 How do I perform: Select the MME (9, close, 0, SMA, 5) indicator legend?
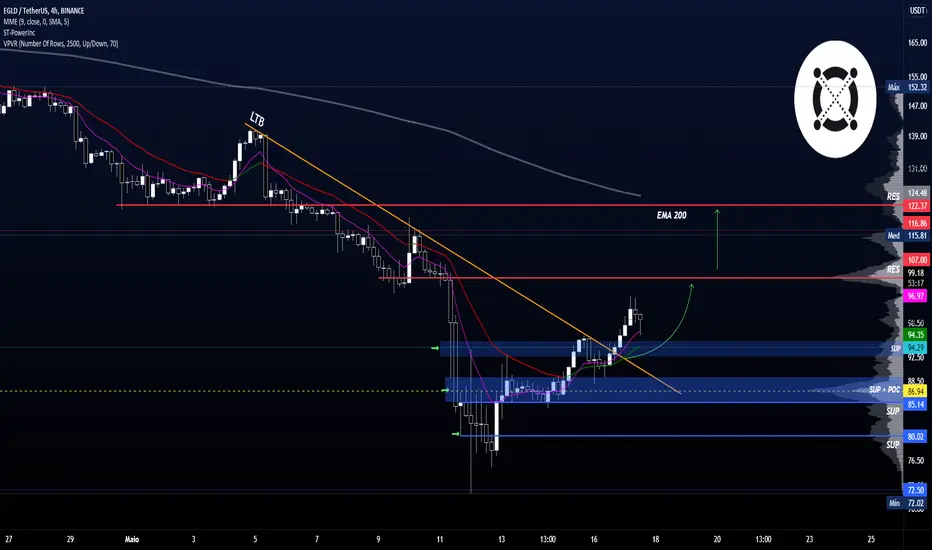pyautogui.click(x=36, y=21)
